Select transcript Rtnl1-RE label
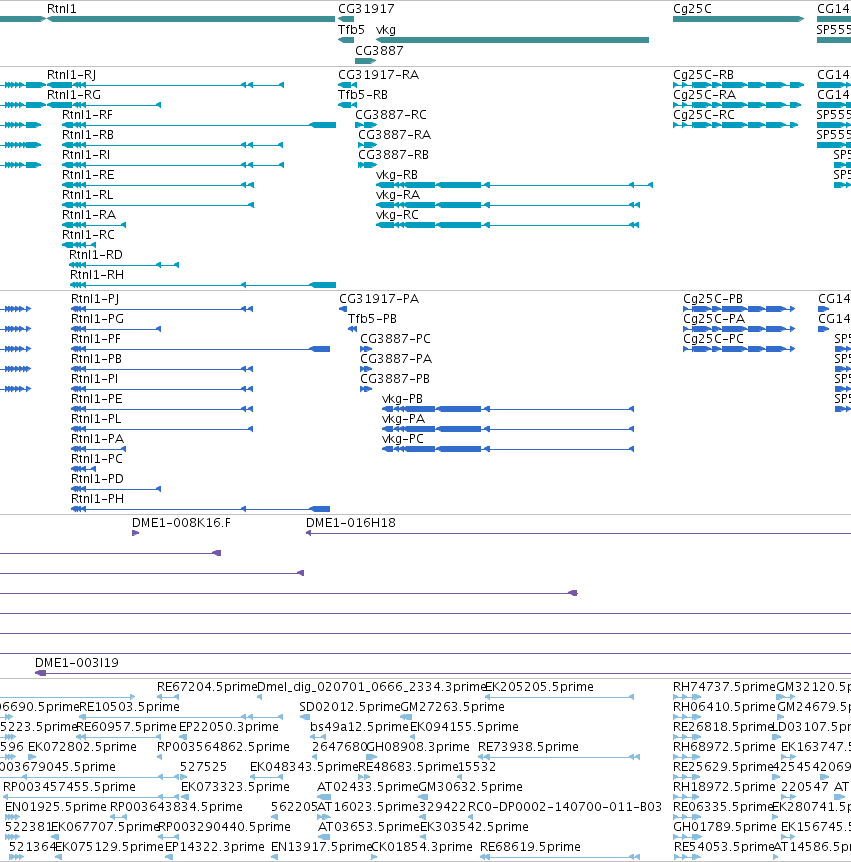 point(88,174)
